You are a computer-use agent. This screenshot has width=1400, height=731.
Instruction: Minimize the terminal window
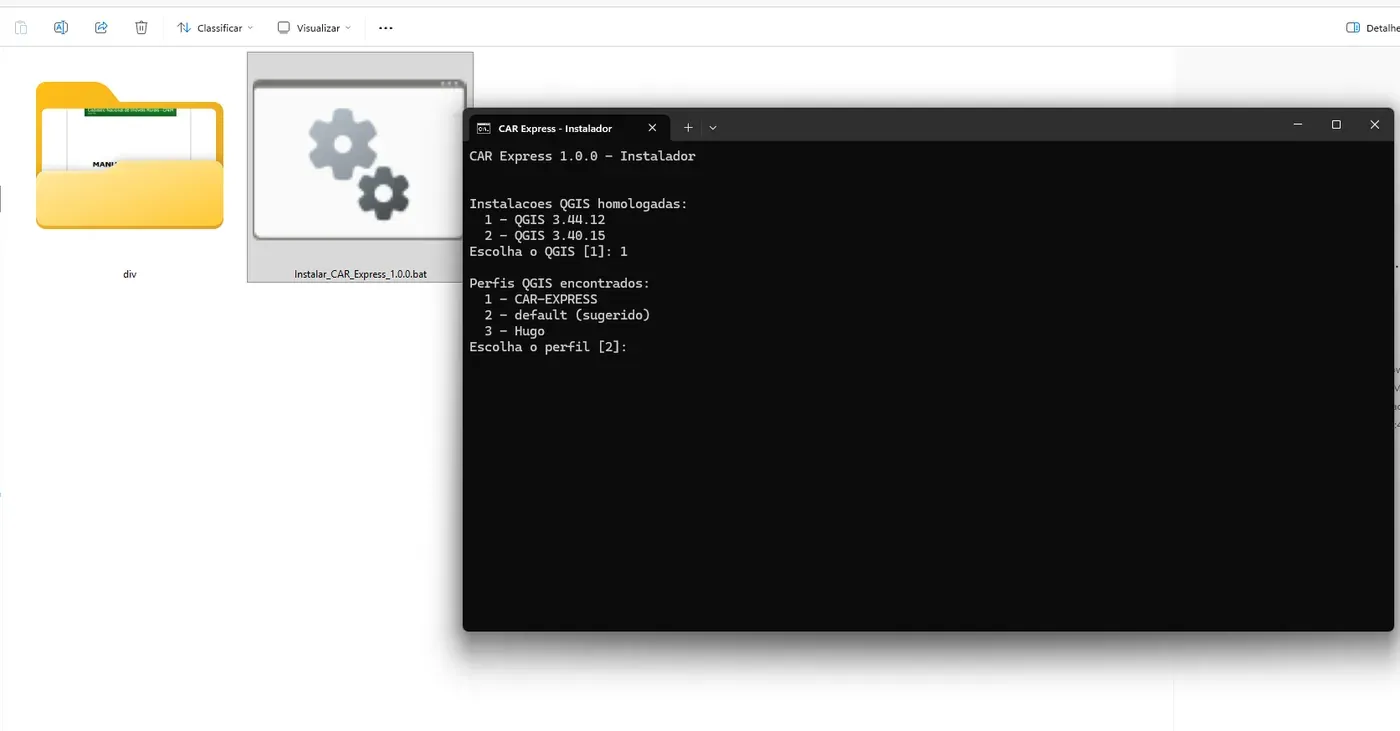pos(1298,125)
